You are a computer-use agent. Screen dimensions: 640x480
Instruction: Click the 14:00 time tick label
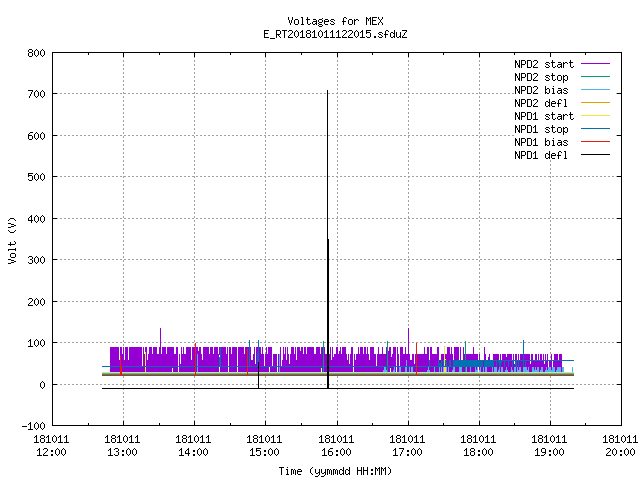[193, 453]
